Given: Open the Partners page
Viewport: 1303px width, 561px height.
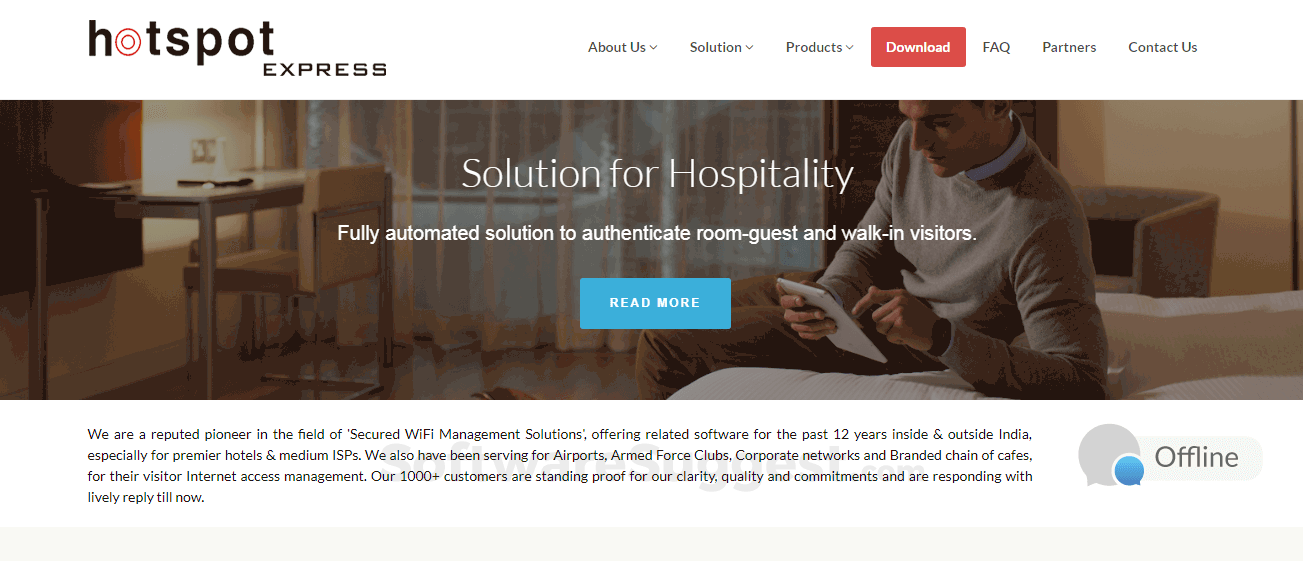Looking at the screenshot, I should 1069,47.
